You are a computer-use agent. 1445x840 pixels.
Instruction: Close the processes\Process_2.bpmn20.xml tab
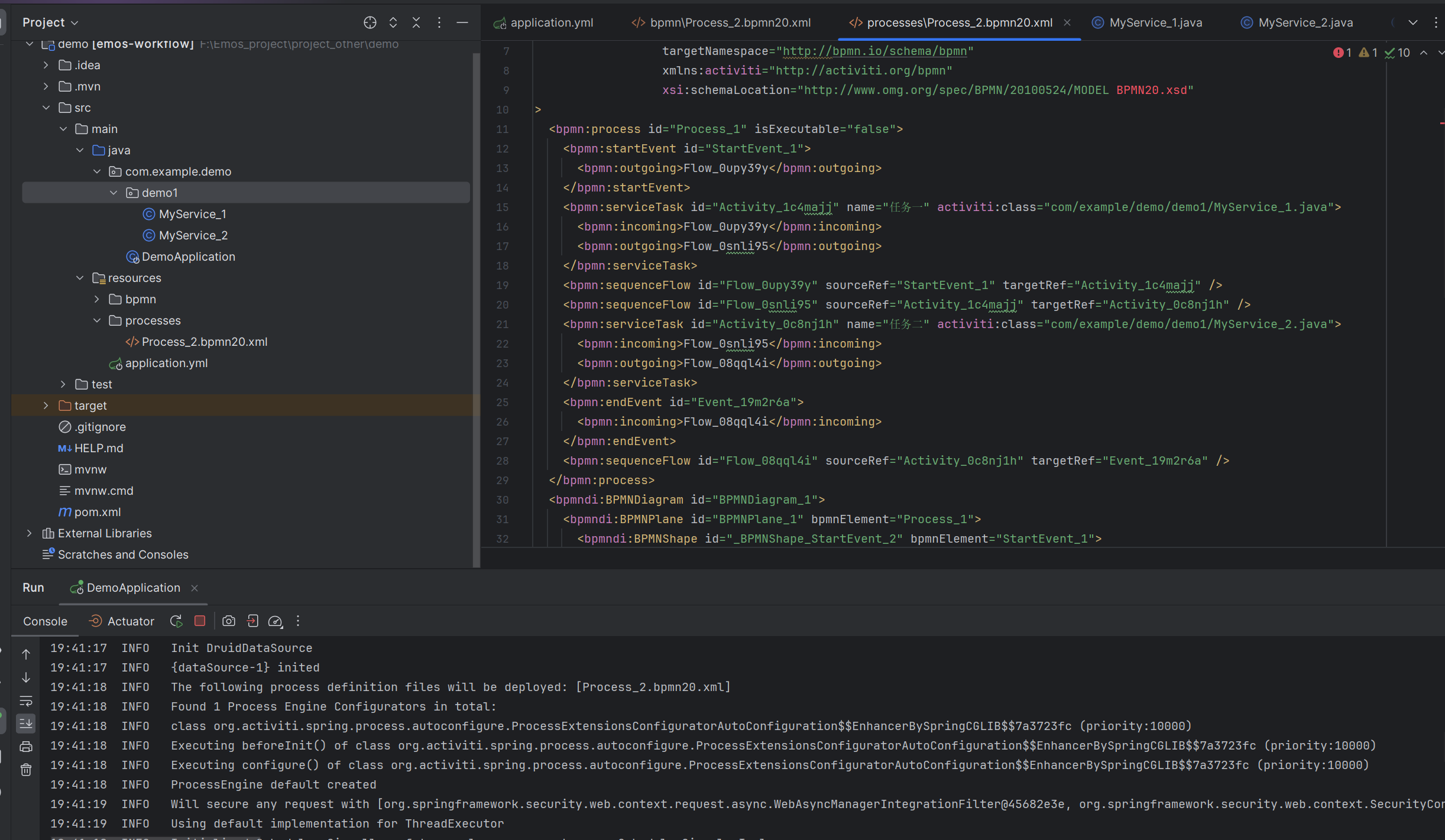pos(1067,22)
